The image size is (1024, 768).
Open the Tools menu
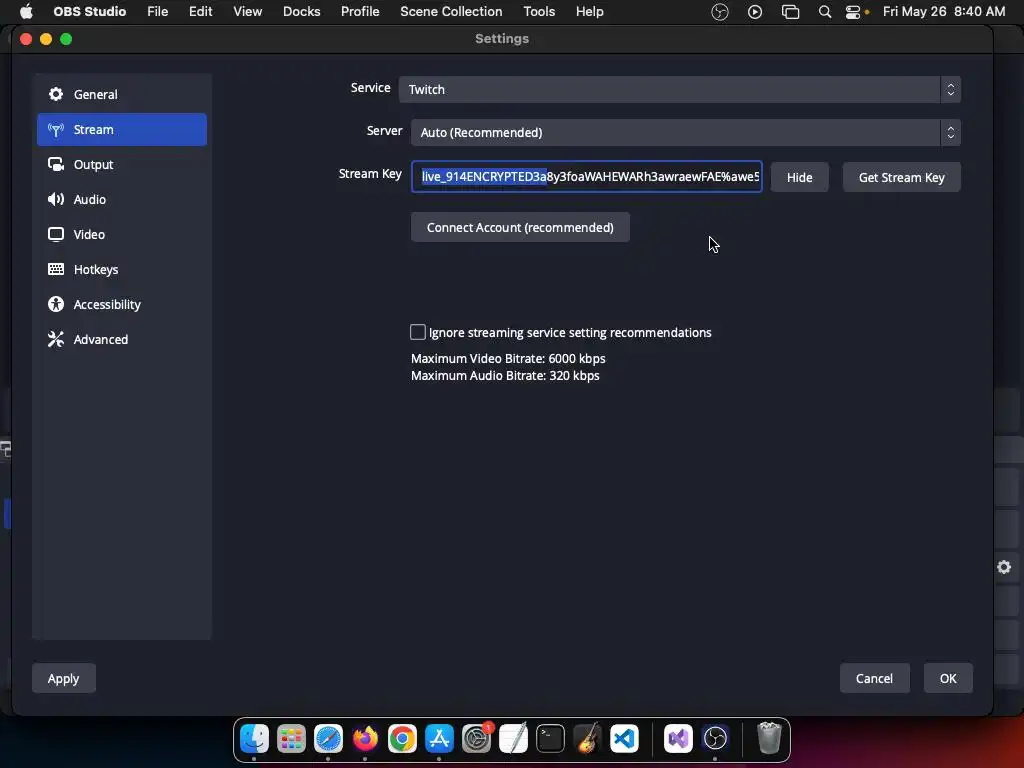pyautogui.click(x=539, y=12)
